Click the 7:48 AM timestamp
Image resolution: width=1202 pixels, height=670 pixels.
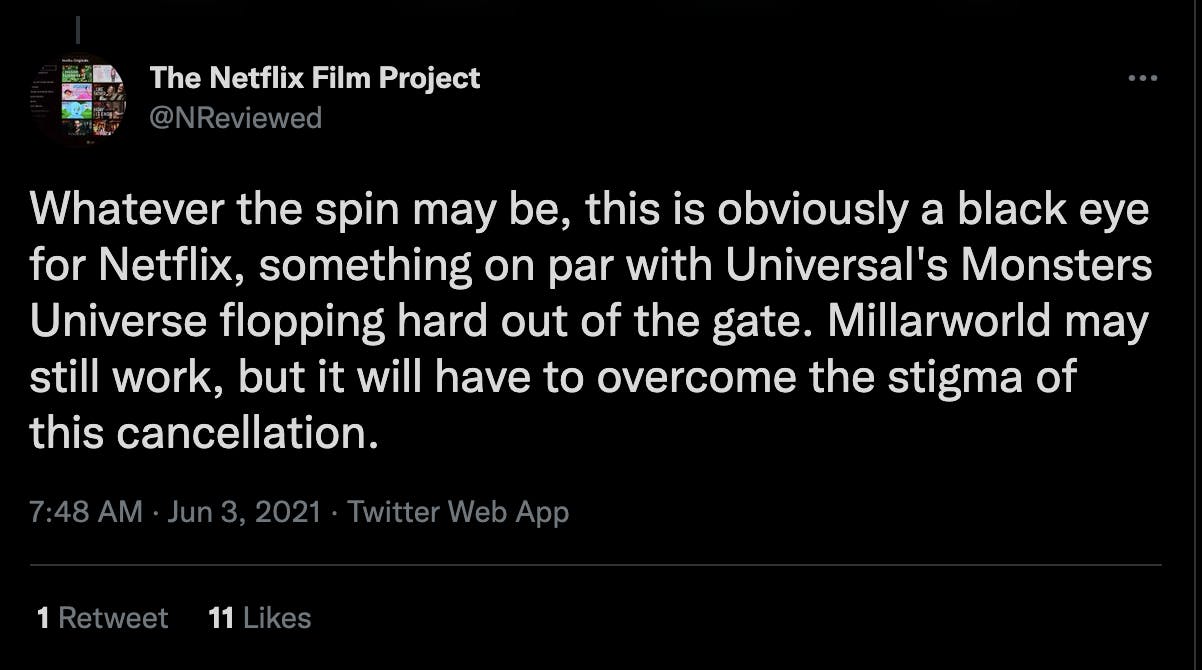pos(87,512)
